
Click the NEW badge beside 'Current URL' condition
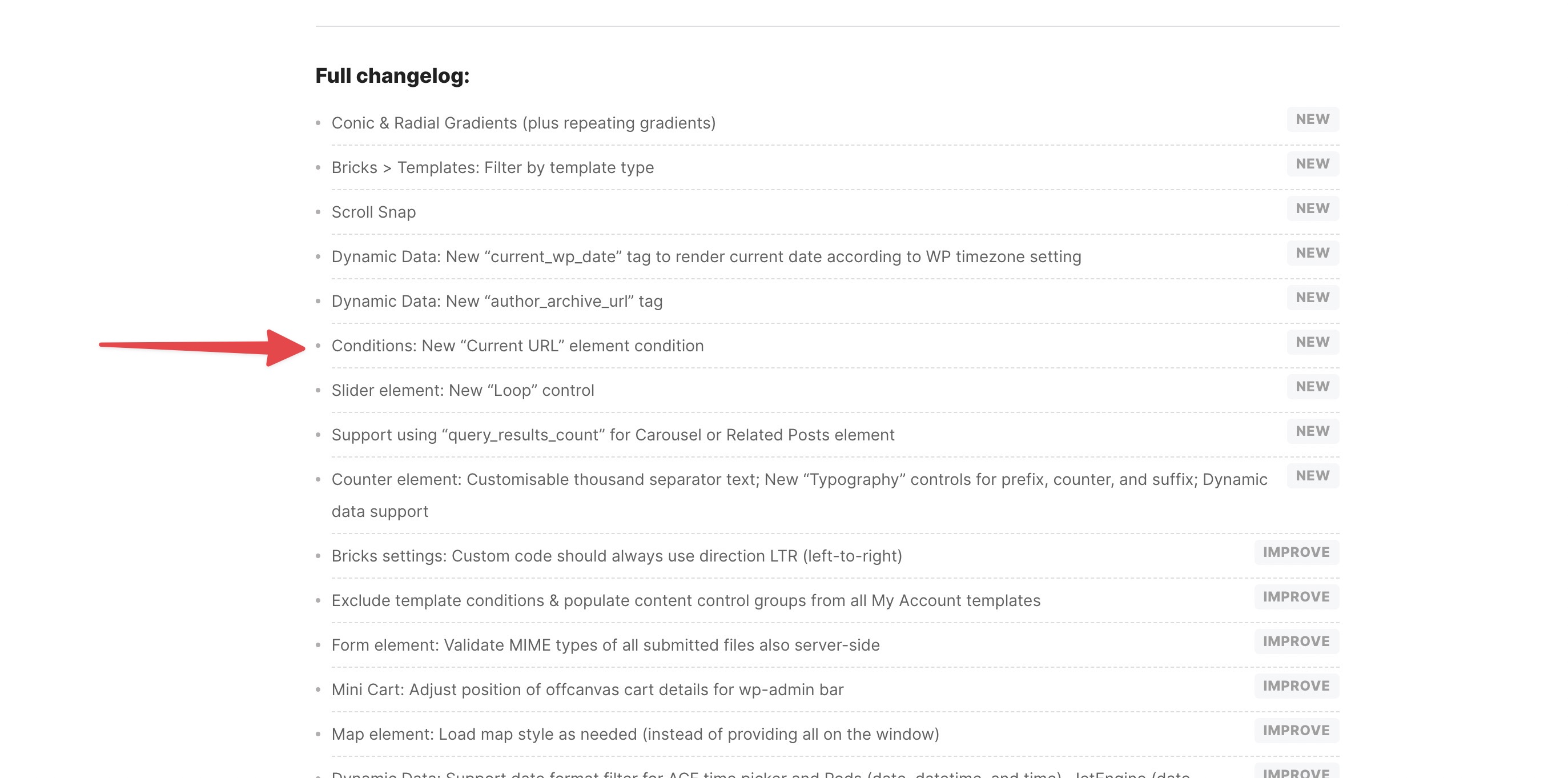coord(1312,342)
